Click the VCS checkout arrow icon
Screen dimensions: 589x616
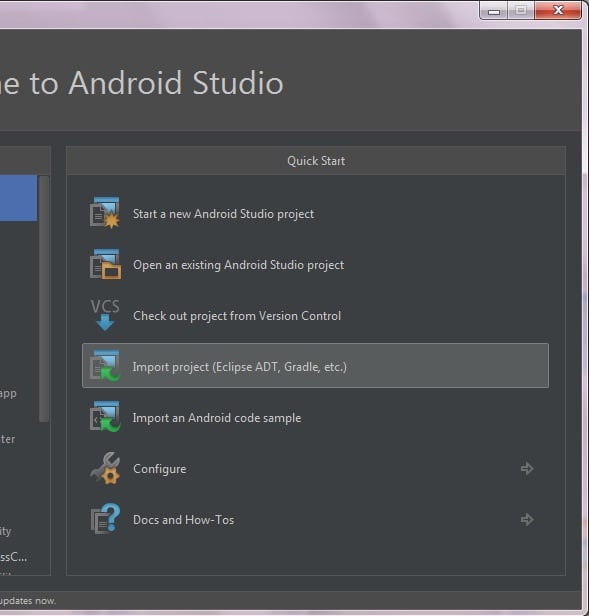coord(105,315)
